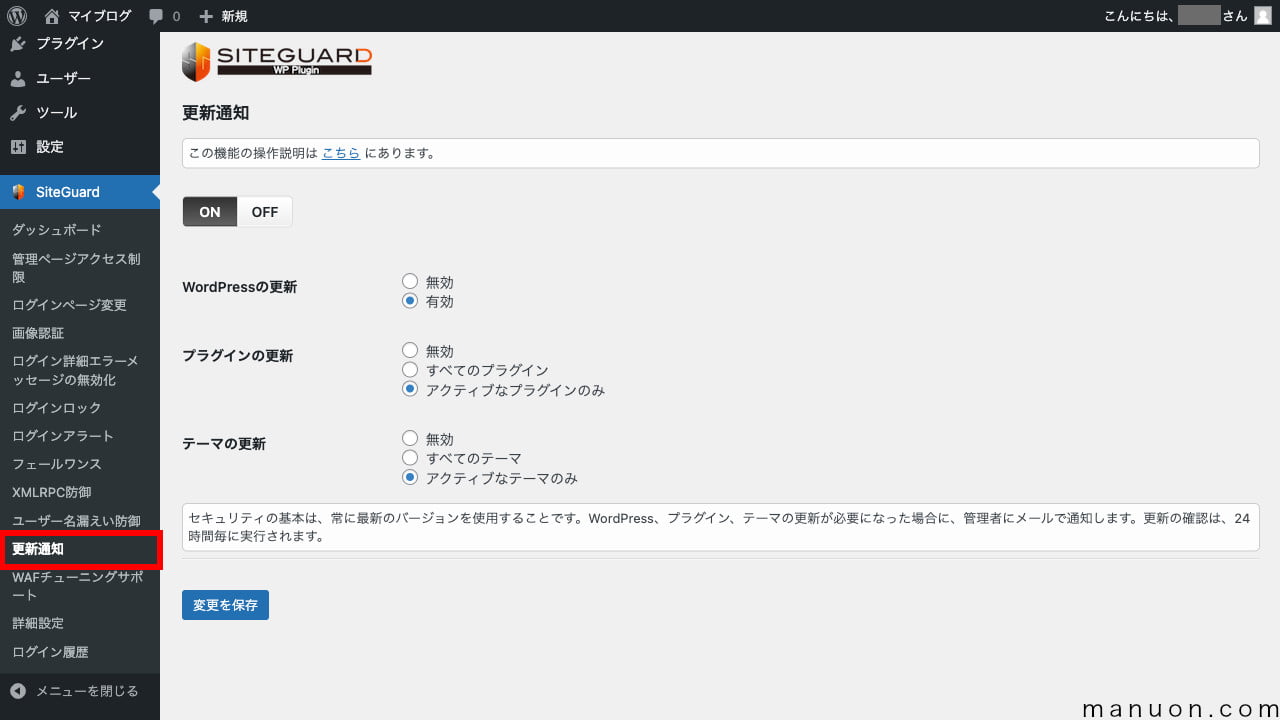Follow the こちら help link
The width and height of the screenshot is (1280, 720).
pos(341,154)
